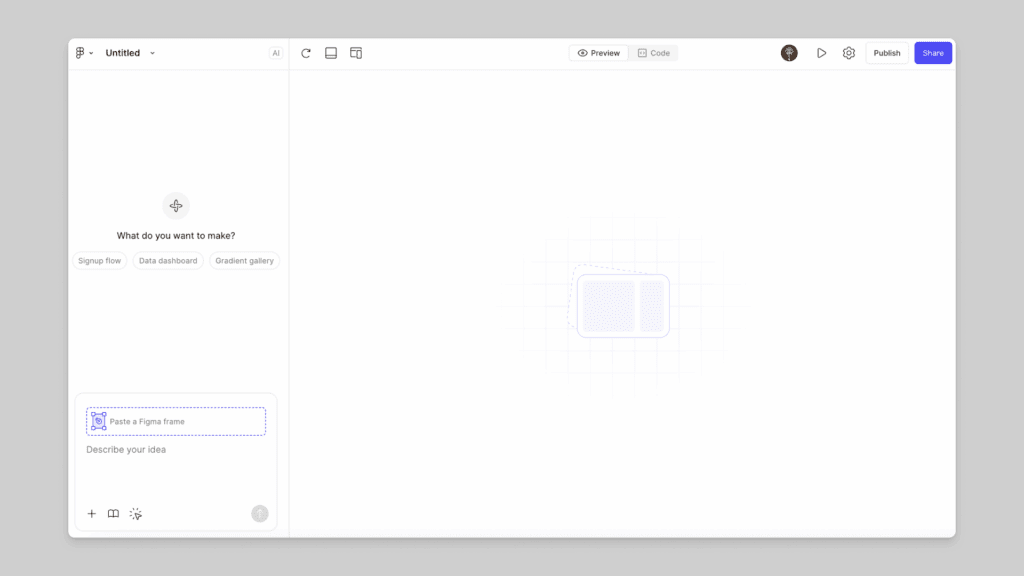Screen dimensions: 1024x576
Task: Select the split view layout icon
Action: tap(356, 52)
